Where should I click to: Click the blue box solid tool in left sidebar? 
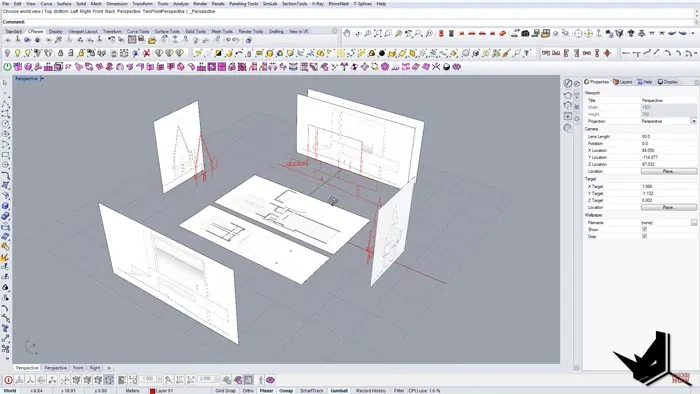tap(5, 206)
